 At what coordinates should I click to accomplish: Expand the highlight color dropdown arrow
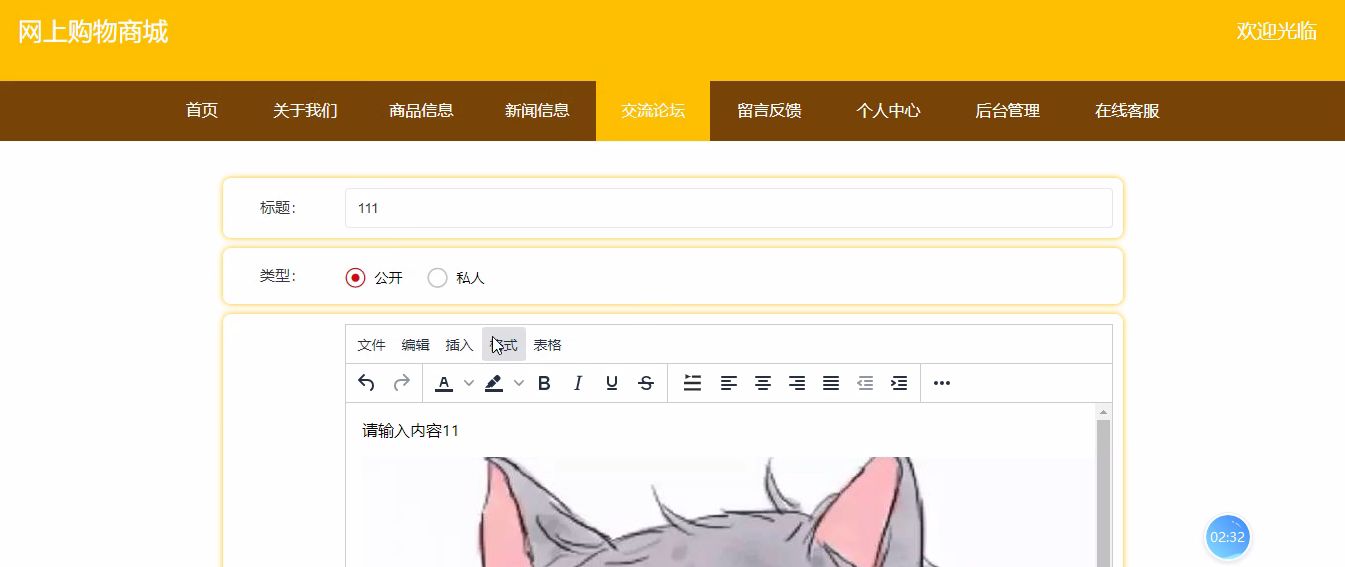coord(519,383)
